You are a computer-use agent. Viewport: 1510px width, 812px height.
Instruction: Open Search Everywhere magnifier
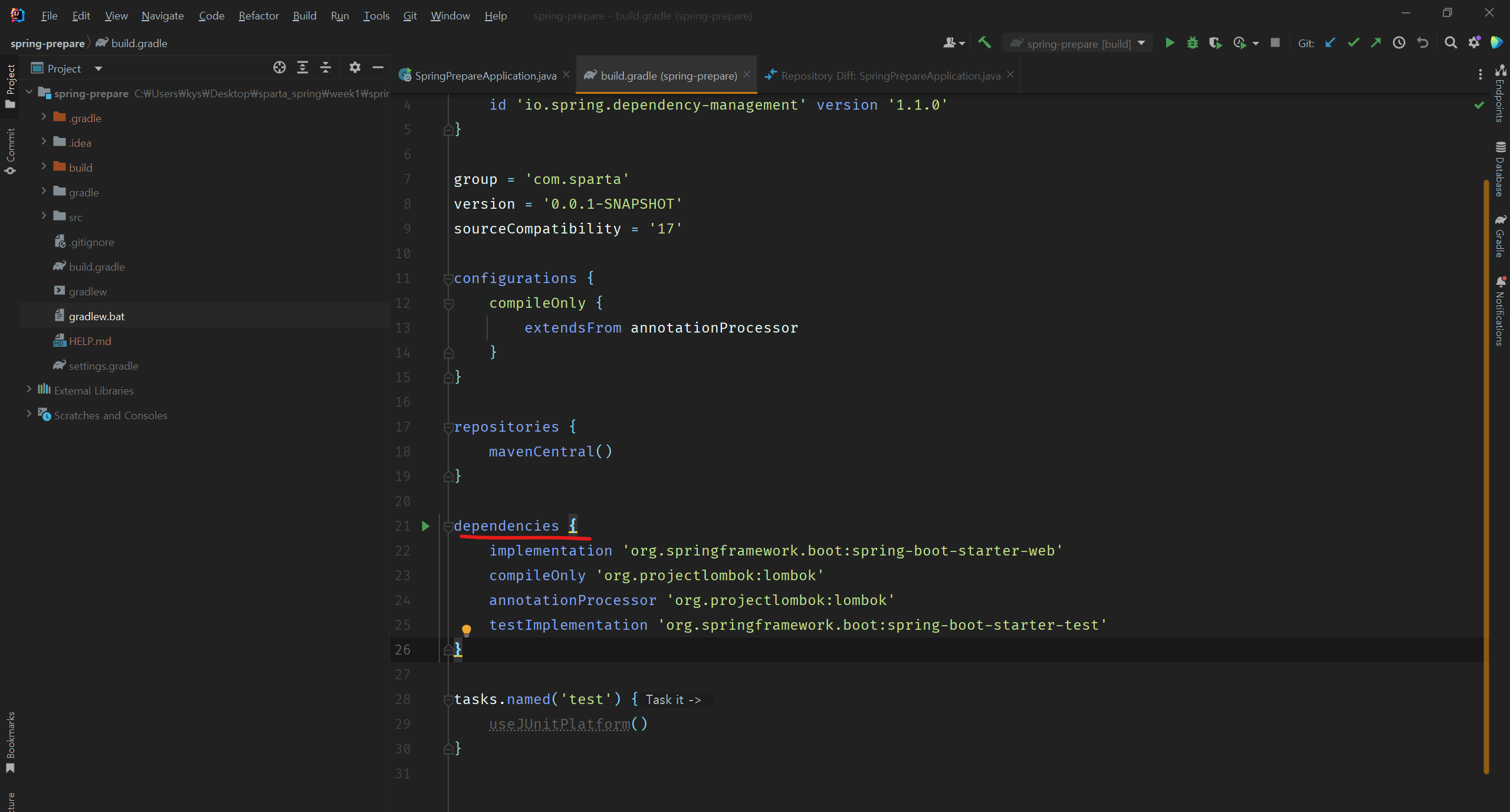(1450, 43)
